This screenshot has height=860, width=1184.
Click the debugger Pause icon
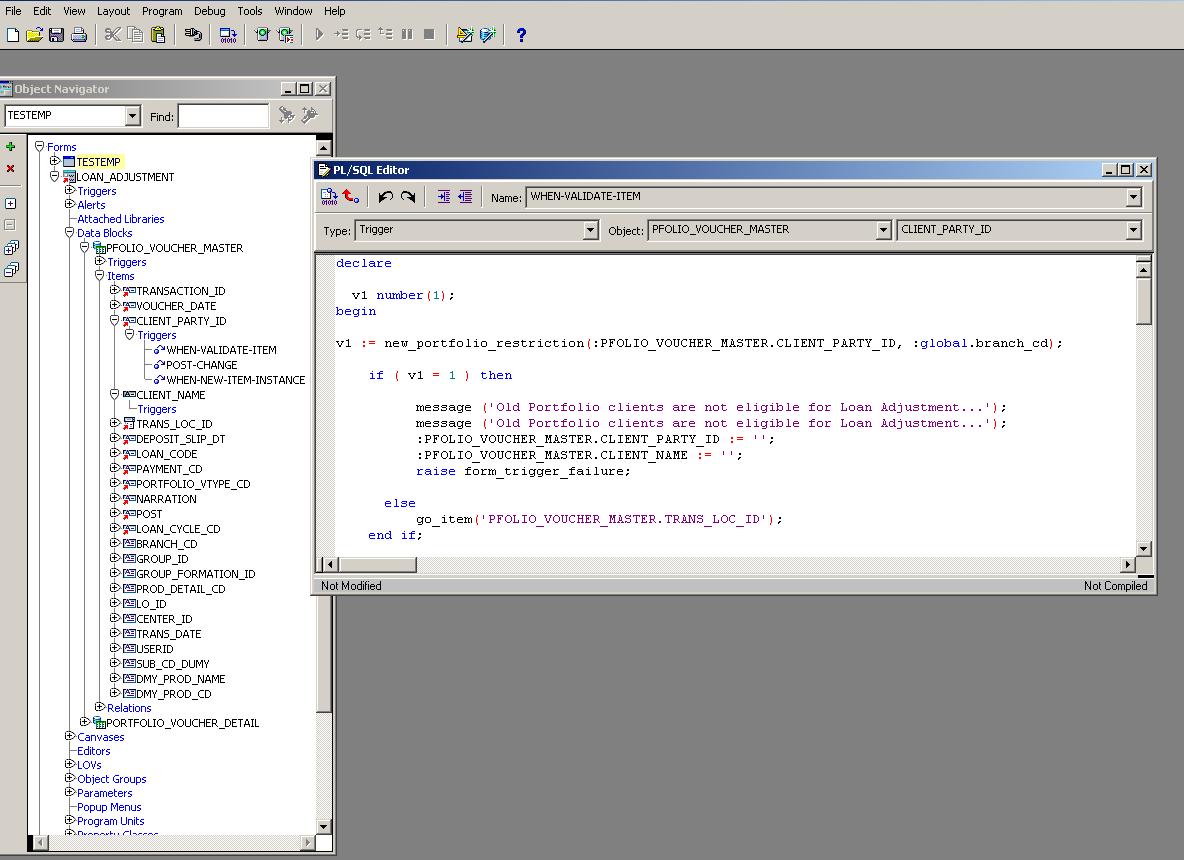tap(408, 35)
